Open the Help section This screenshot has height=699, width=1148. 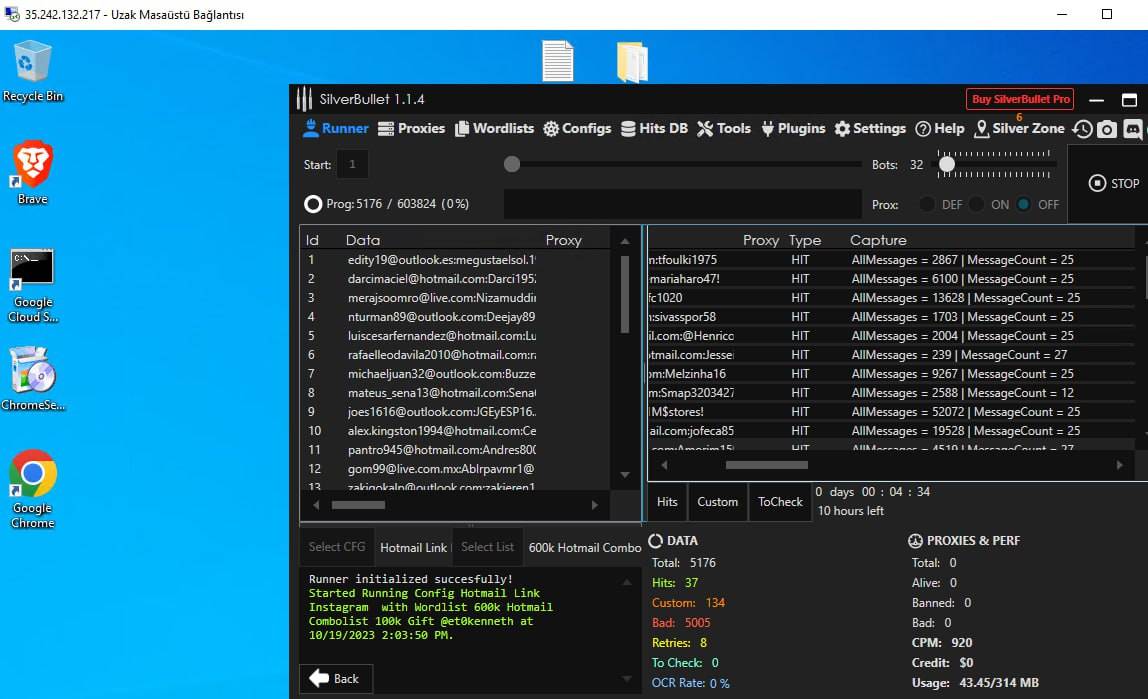940,128
